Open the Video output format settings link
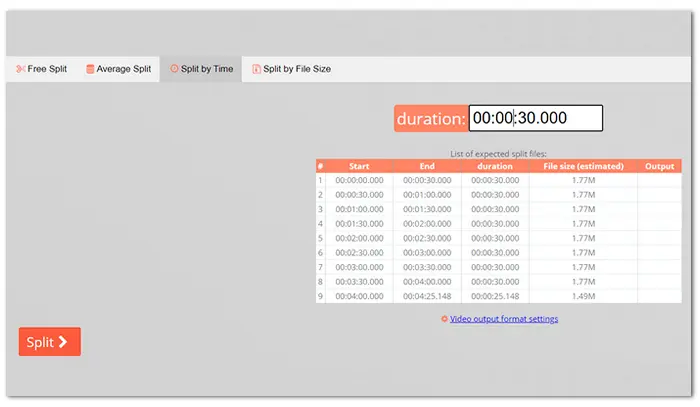 pyautogui.click(x=504, y=319)
